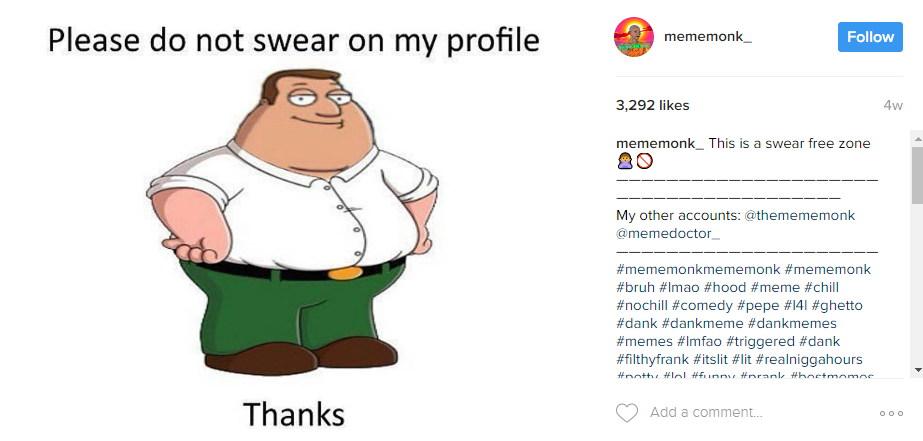Image resolution: width=923 pixels, height=441 pixels.
Task: Open mememonk_ username in the header
Action: (708, 37)
